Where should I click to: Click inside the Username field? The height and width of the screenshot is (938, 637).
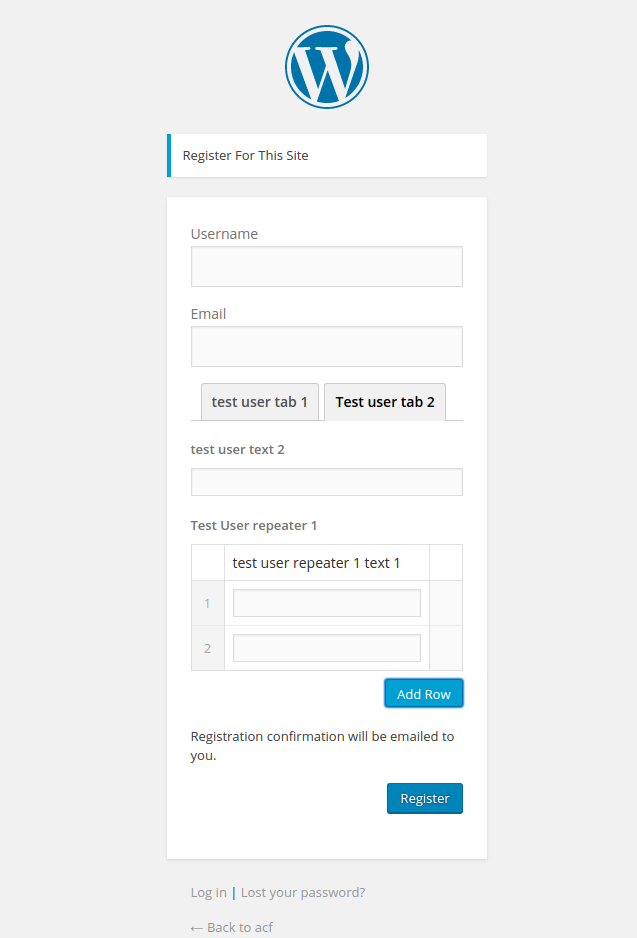326,266
